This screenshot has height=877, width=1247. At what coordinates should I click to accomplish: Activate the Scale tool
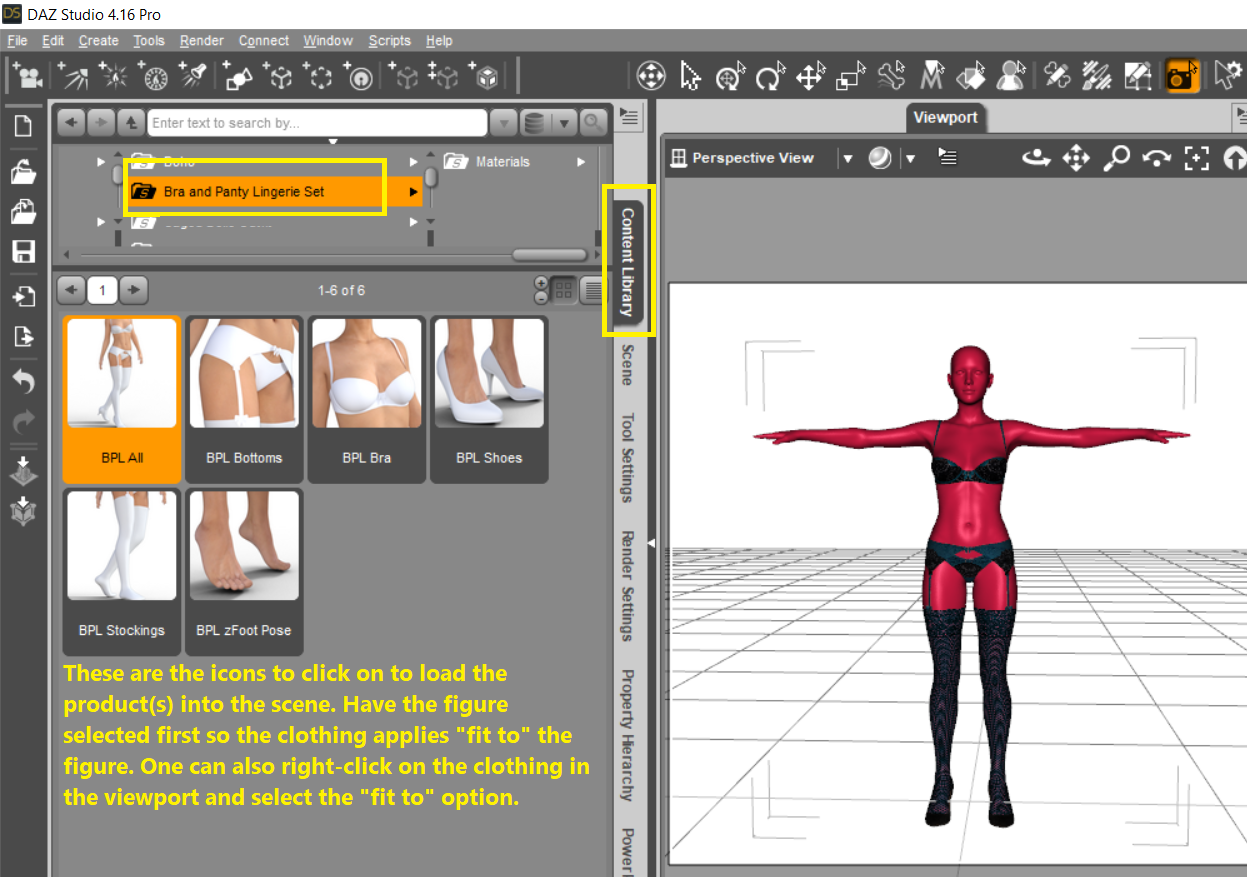tap(850, 76)
